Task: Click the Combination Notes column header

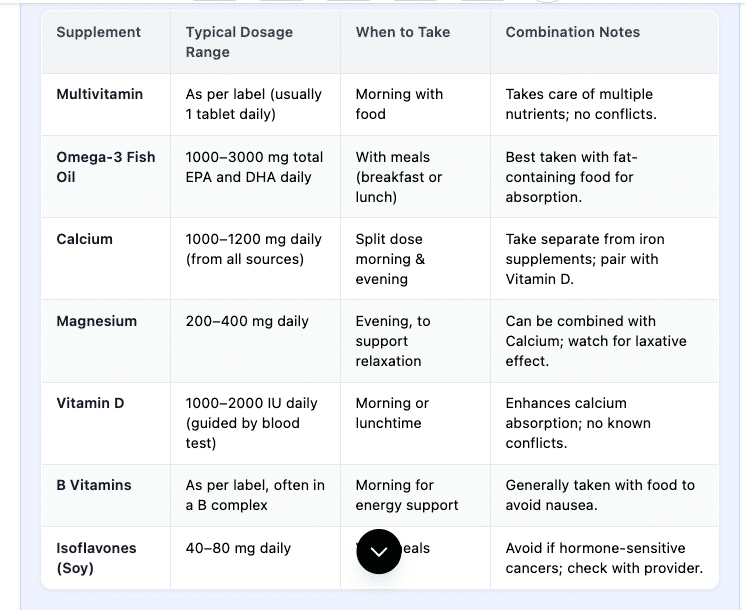Action: tap(573, 32)
